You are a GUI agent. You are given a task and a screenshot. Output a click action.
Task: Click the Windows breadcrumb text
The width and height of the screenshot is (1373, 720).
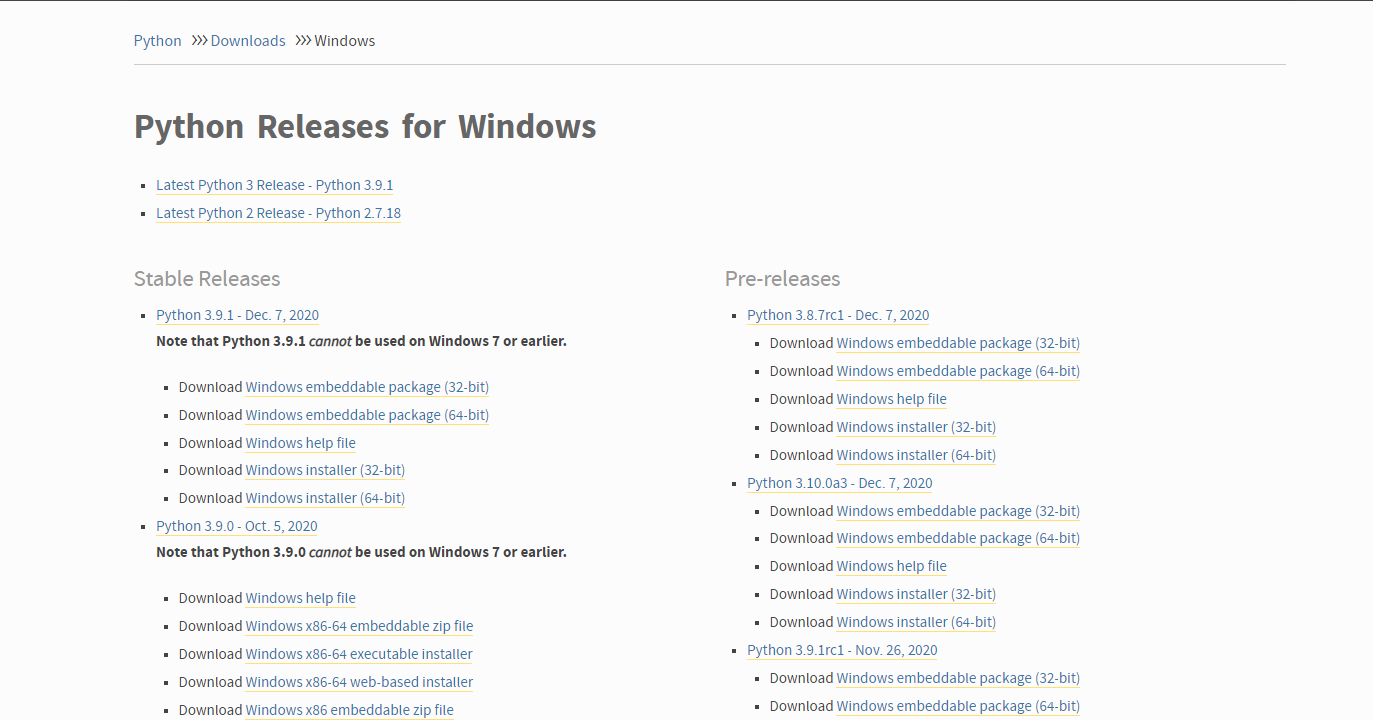click(x=345, y=41)
